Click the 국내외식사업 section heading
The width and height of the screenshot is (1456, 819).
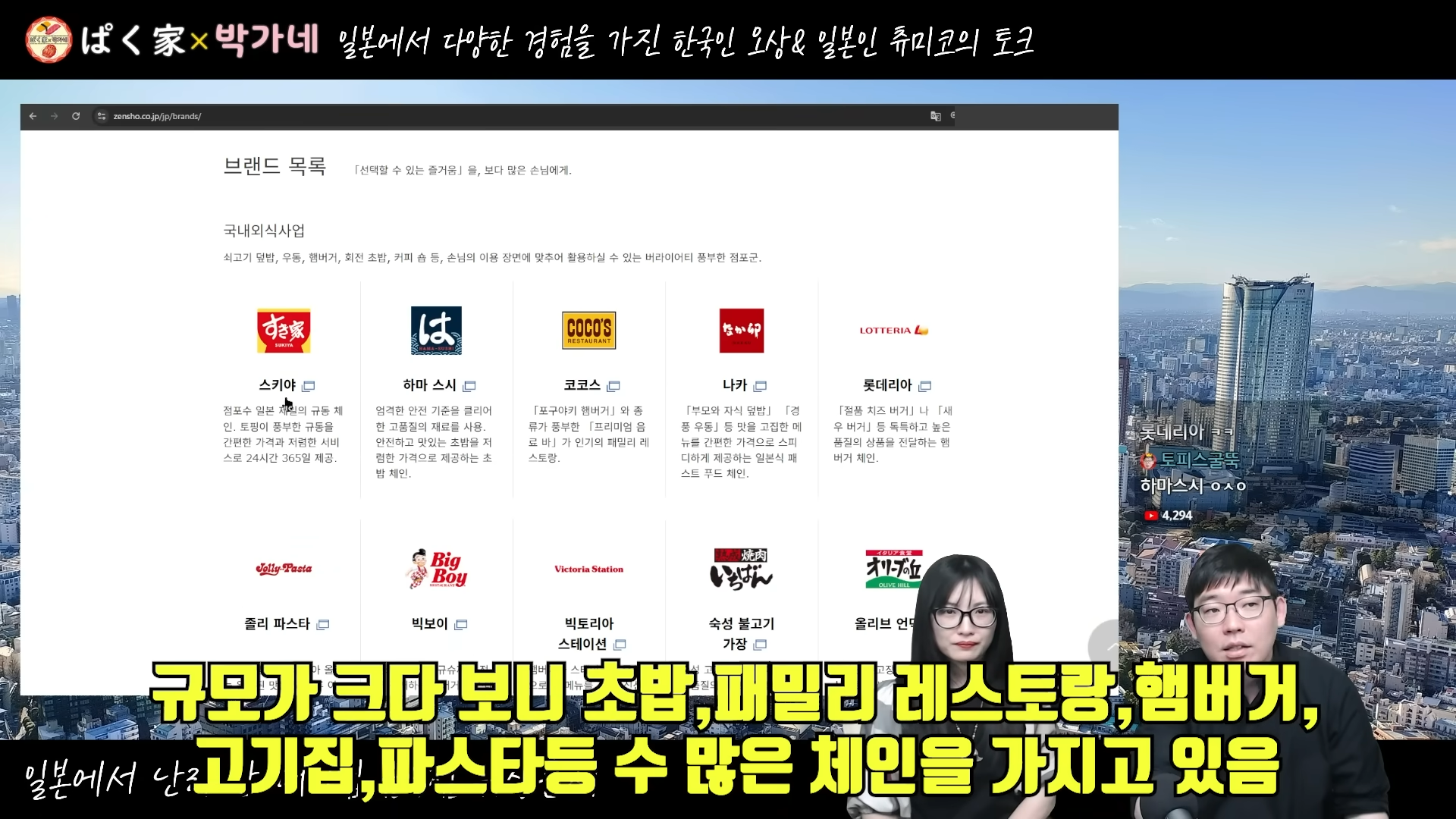[264, 231]
